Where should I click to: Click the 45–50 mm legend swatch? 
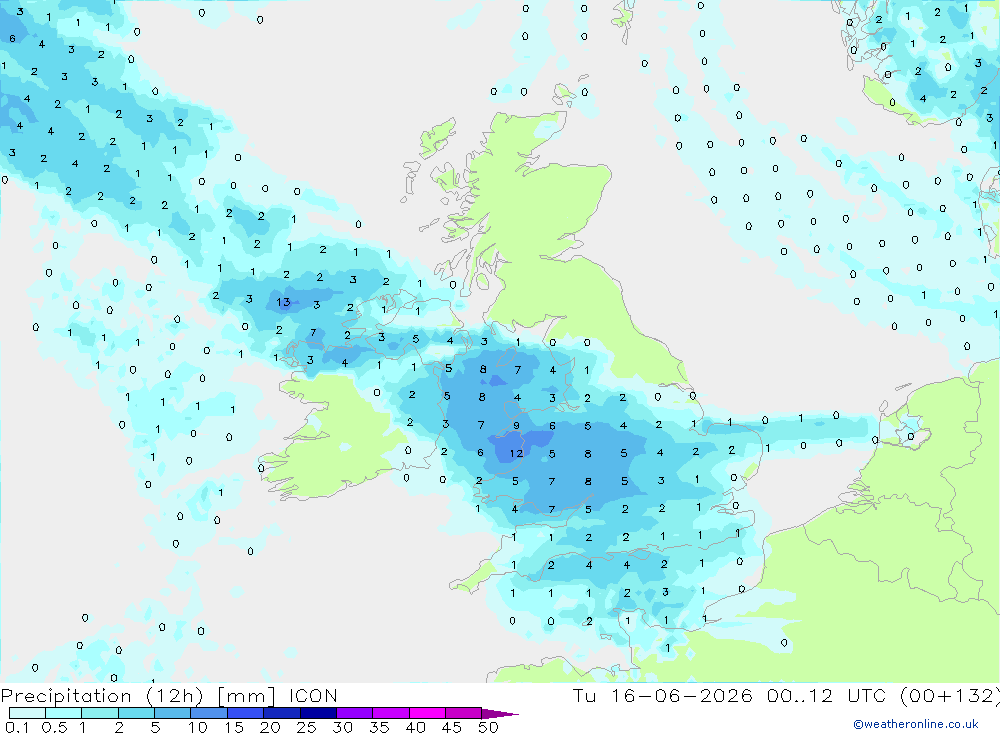click(463, 713)
